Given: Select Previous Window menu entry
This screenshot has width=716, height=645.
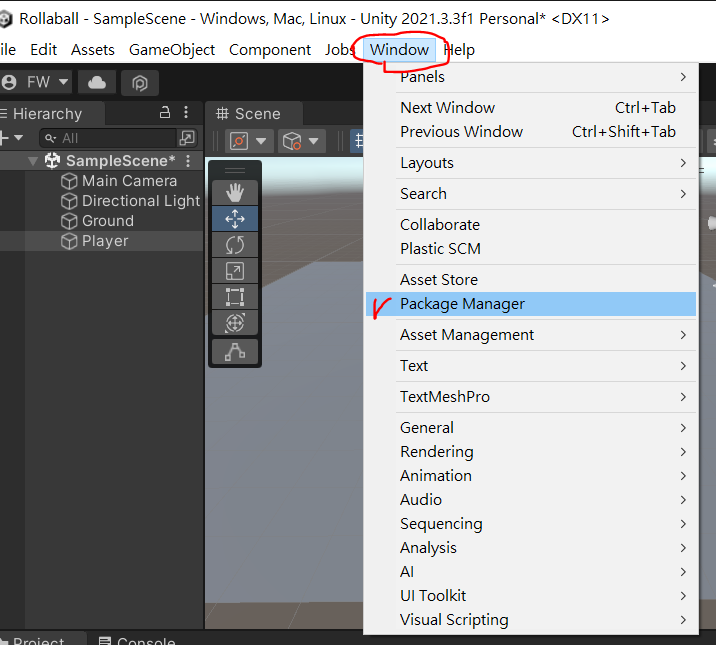Looking at the screenshot, I should coord(531,132).
